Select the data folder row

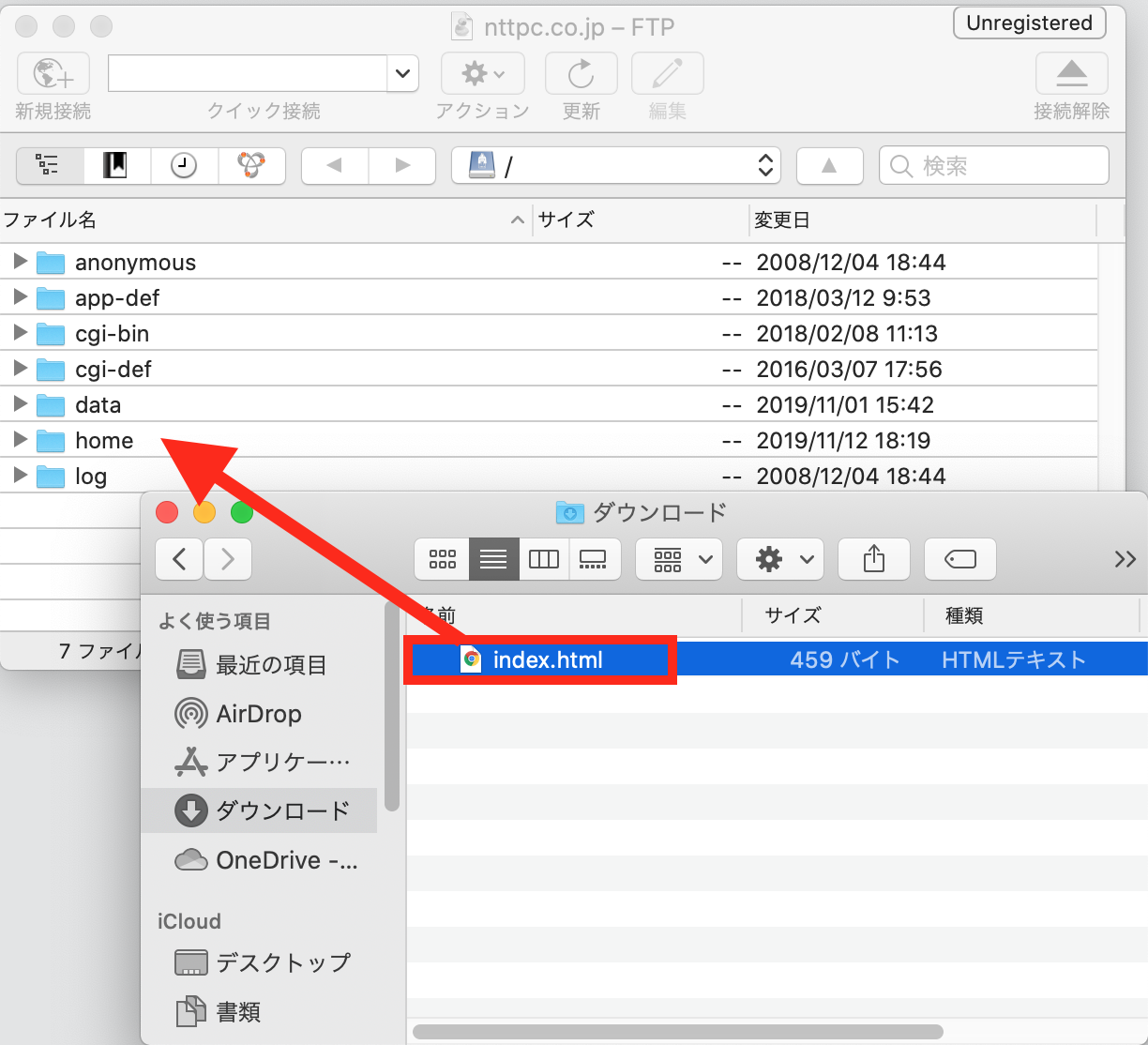(x=549, y=404)
